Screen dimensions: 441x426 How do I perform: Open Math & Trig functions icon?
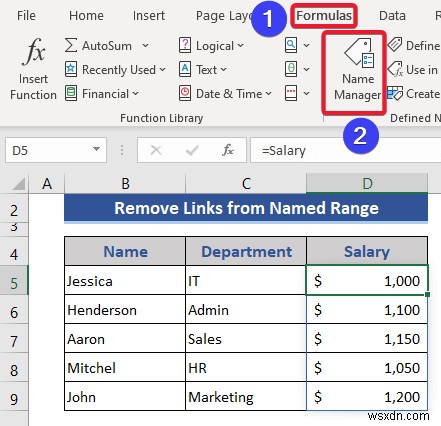[291, 69]
